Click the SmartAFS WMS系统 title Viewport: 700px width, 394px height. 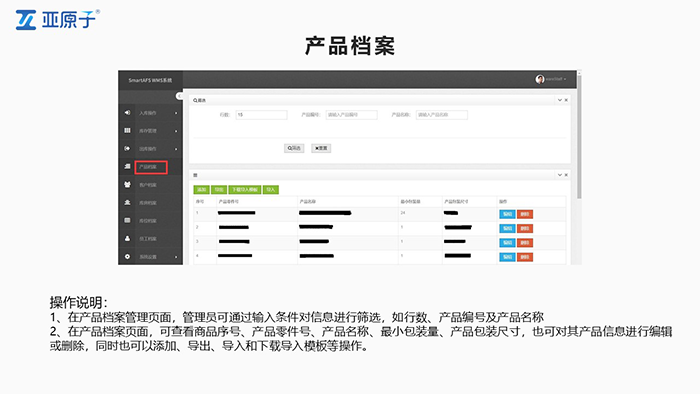click(x=150, y=80)
